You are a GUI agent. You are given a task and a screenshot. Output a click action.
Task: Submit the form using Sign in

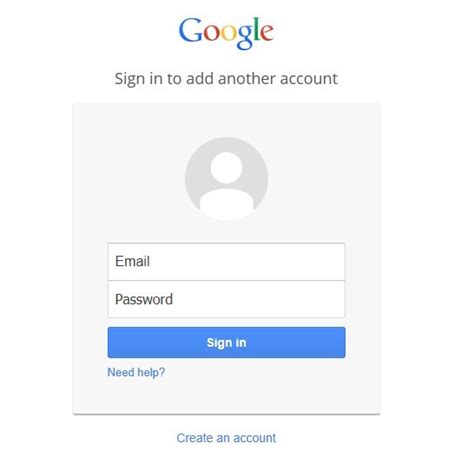pyautogui.click(x=226, y=342)
